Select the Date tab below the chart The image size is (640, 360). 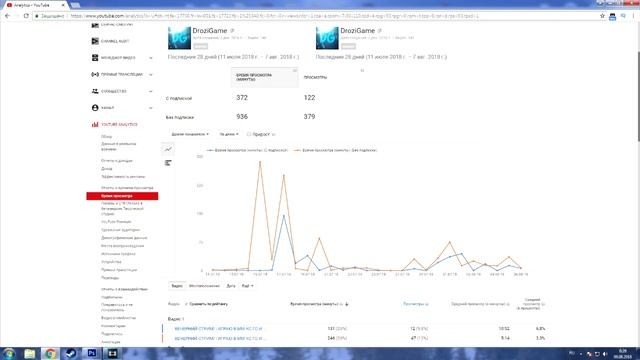tap(231, 286)
